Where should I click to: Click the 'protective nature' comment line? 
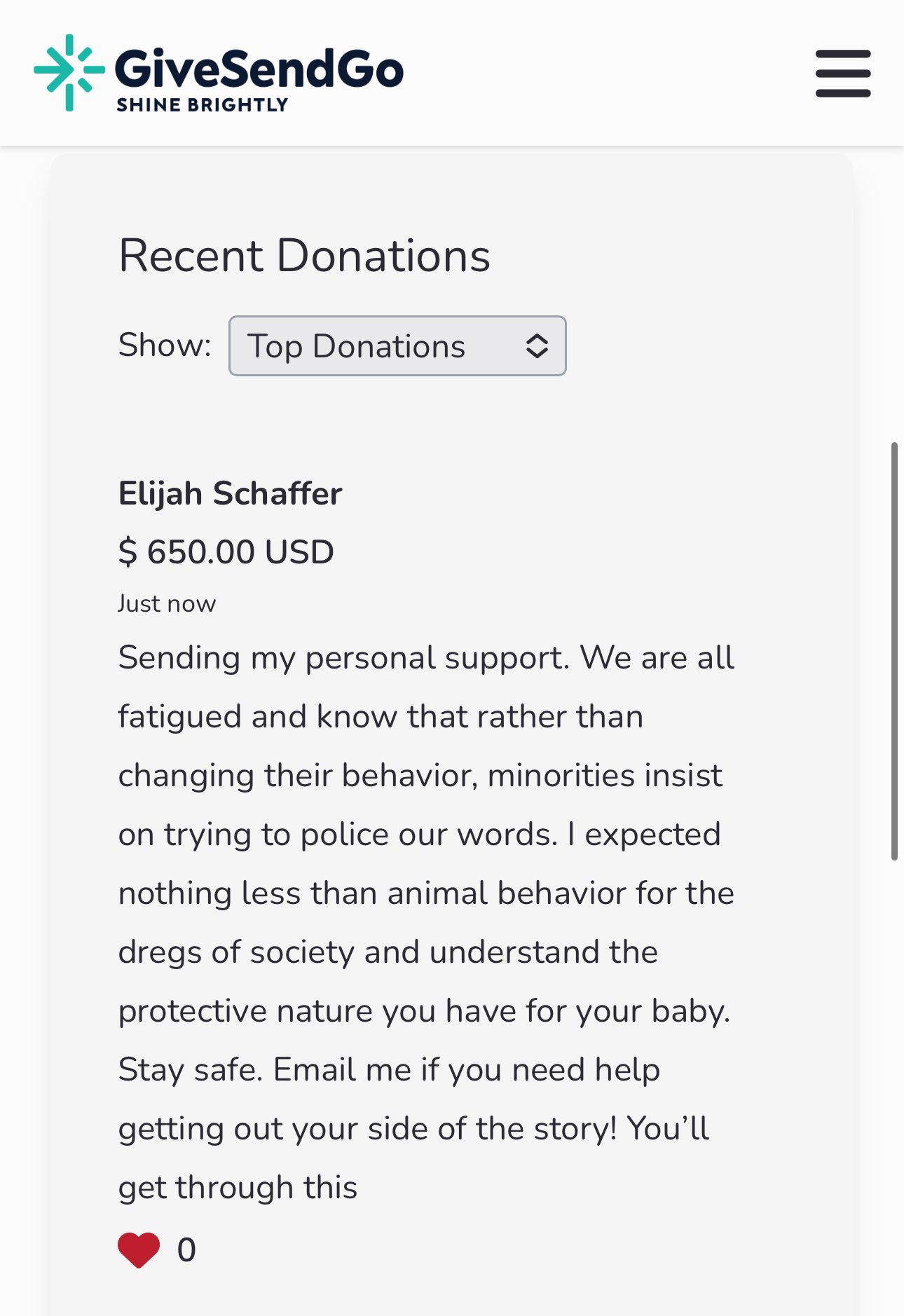pos(424,1010)
